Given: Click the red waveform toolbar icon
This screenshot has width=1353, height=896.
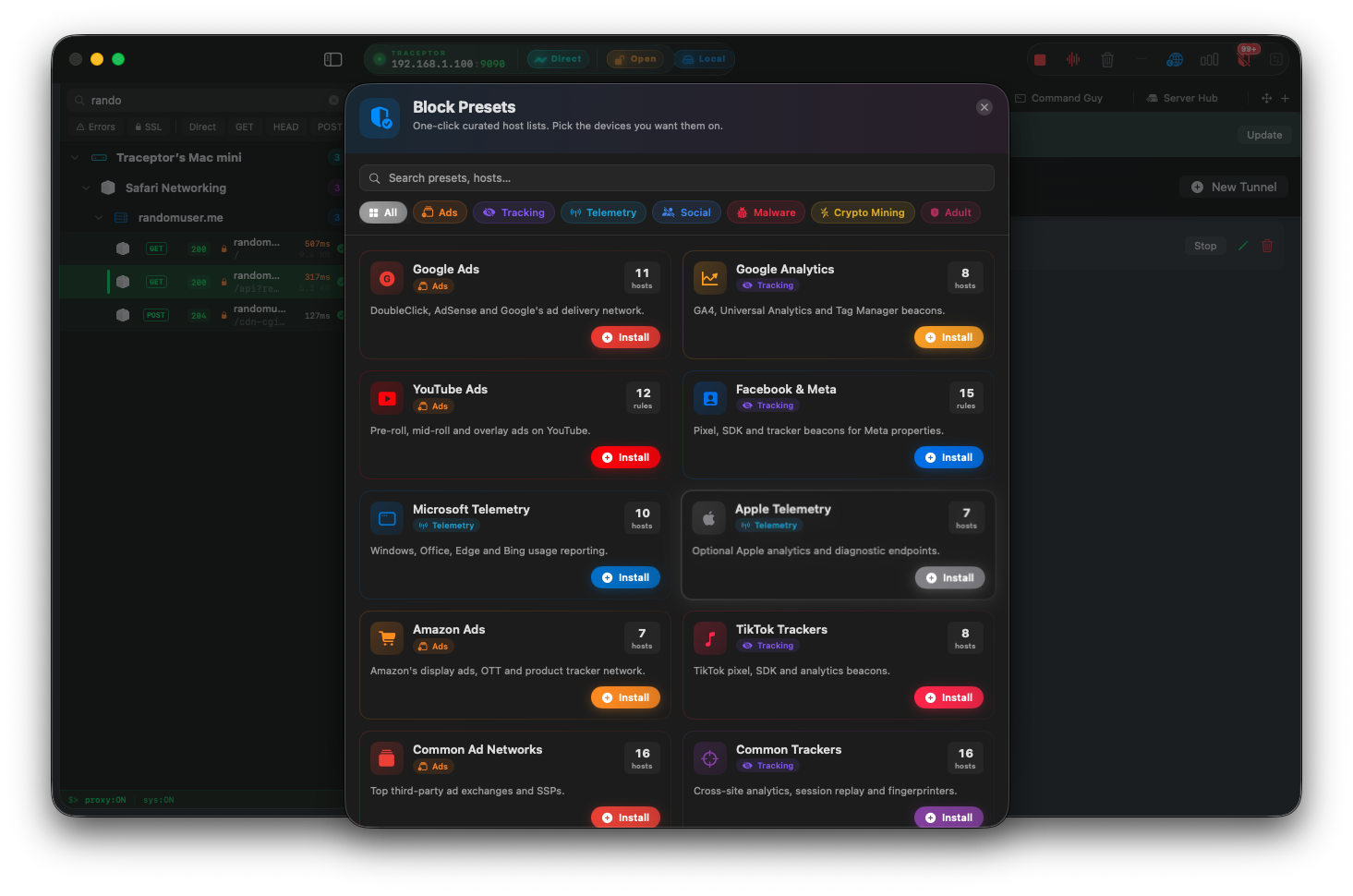Looking at the screenshot, I should coord(1073,60).
